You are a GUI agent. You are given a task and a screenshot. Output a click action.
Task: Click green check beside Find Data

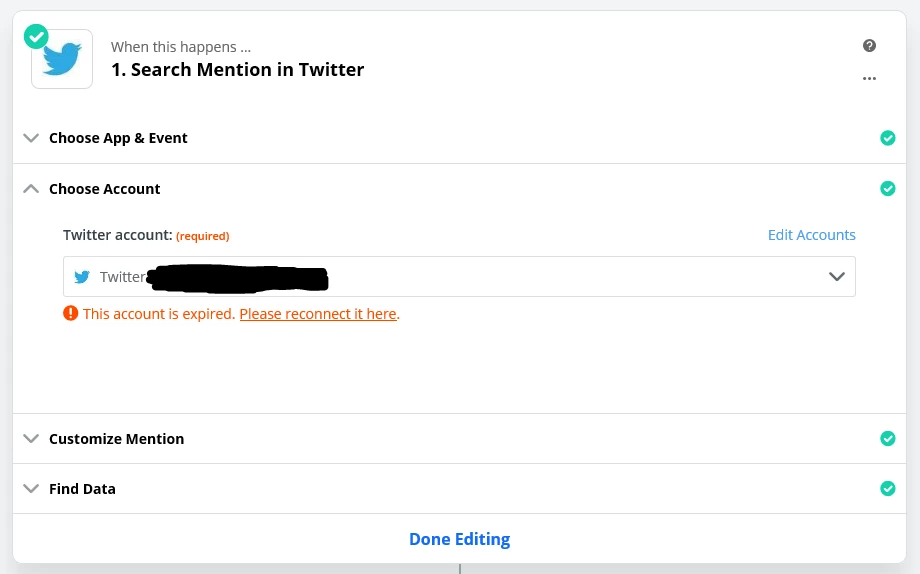(x=887, y=488)
